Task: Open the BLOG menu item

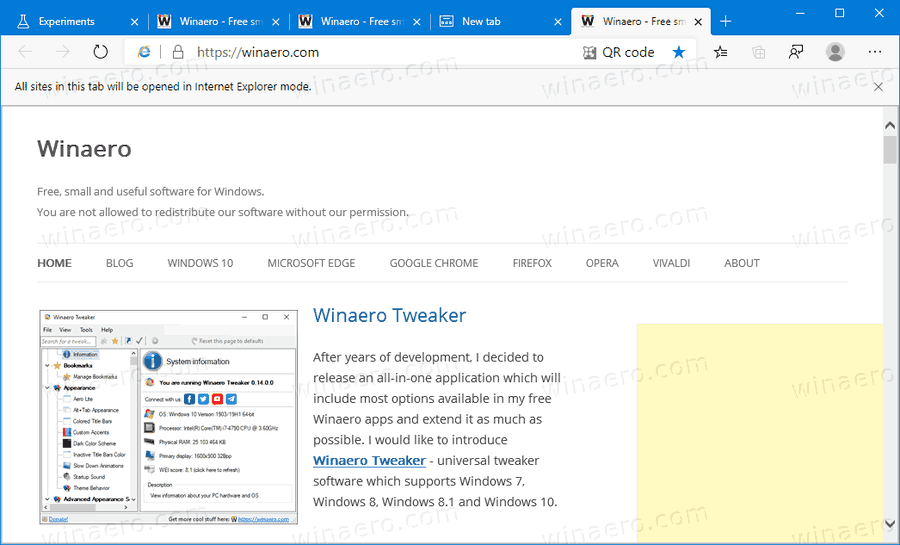Action: coord(119,263)
